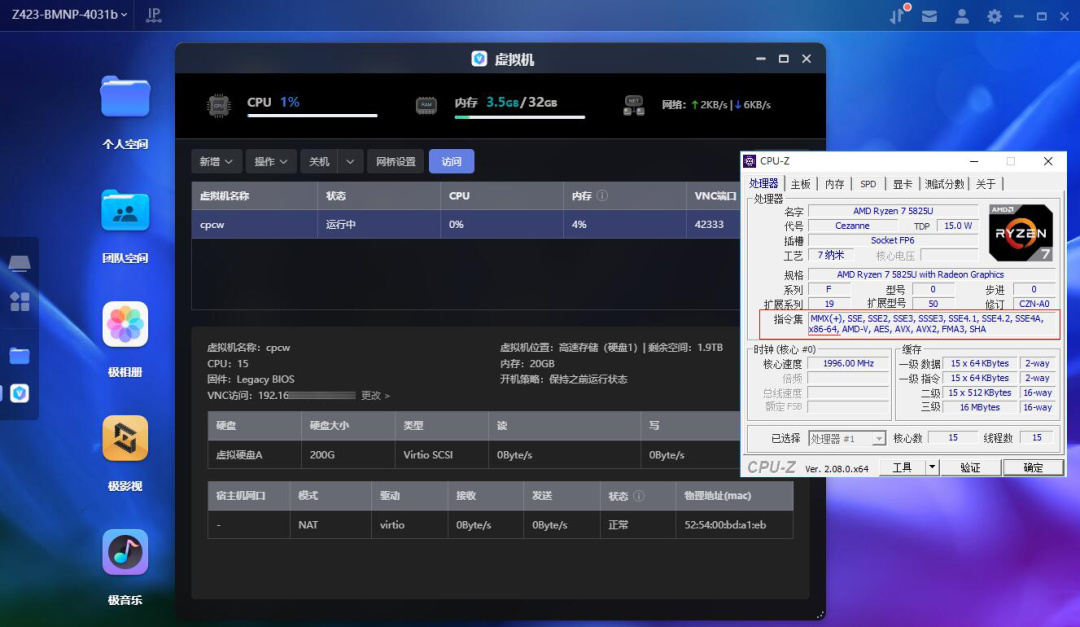
Task: Open the 团队空间 folder icon
Action: (125, 211)
